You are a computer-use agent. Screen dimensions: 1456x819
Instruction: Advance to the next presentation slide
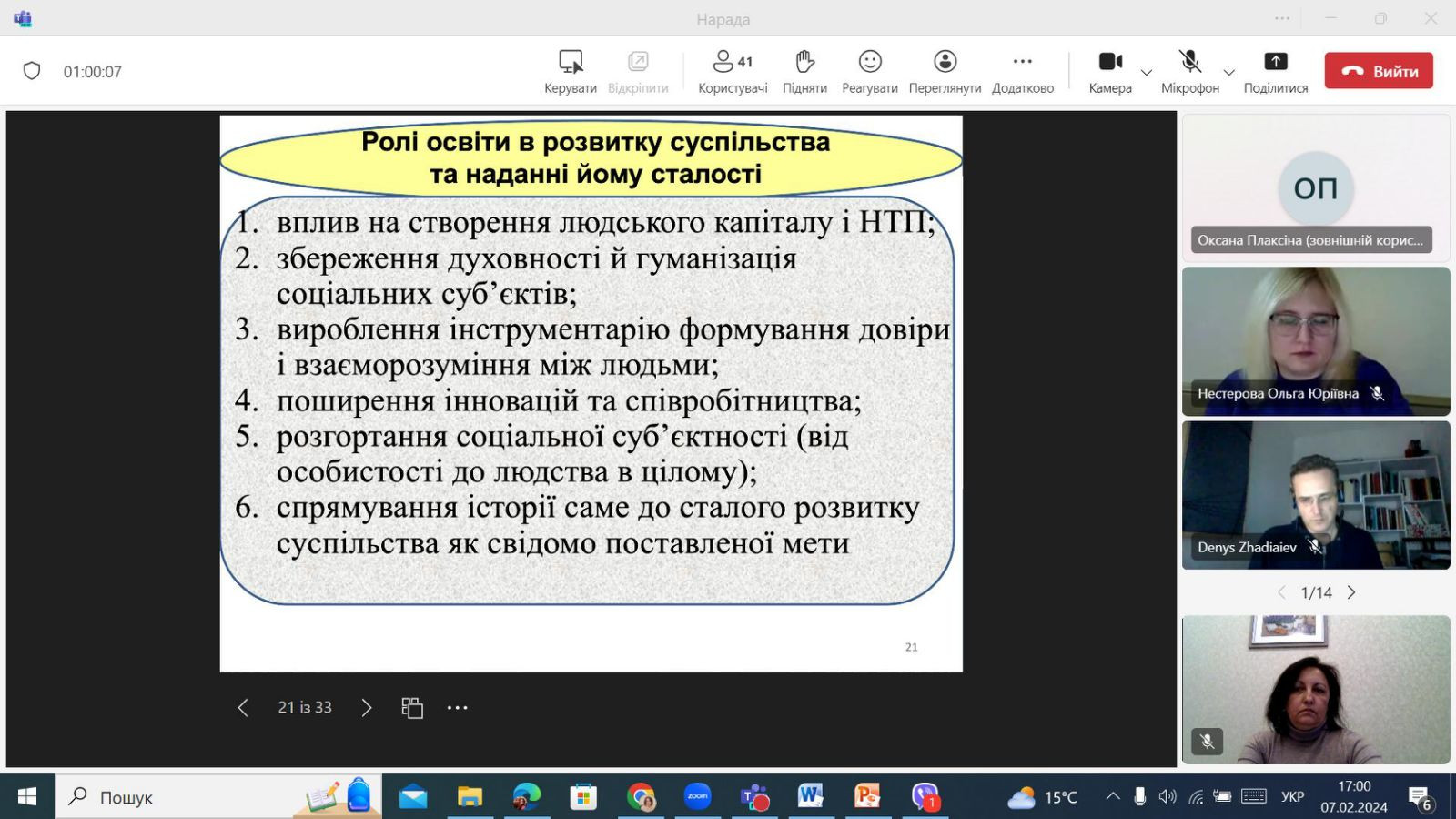(x=366, y=708)
